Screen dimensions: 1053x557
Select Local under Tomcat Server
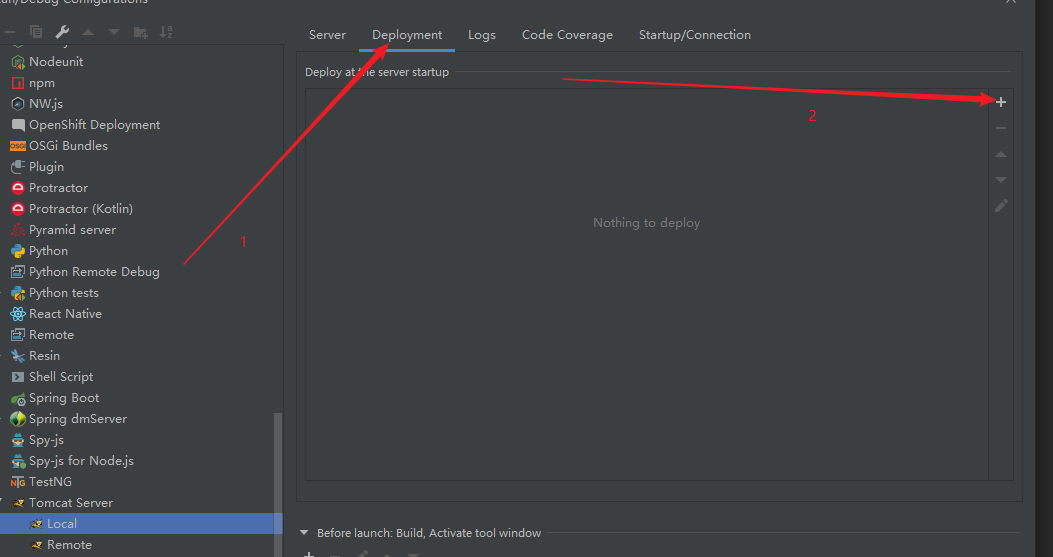pos(62,523)
